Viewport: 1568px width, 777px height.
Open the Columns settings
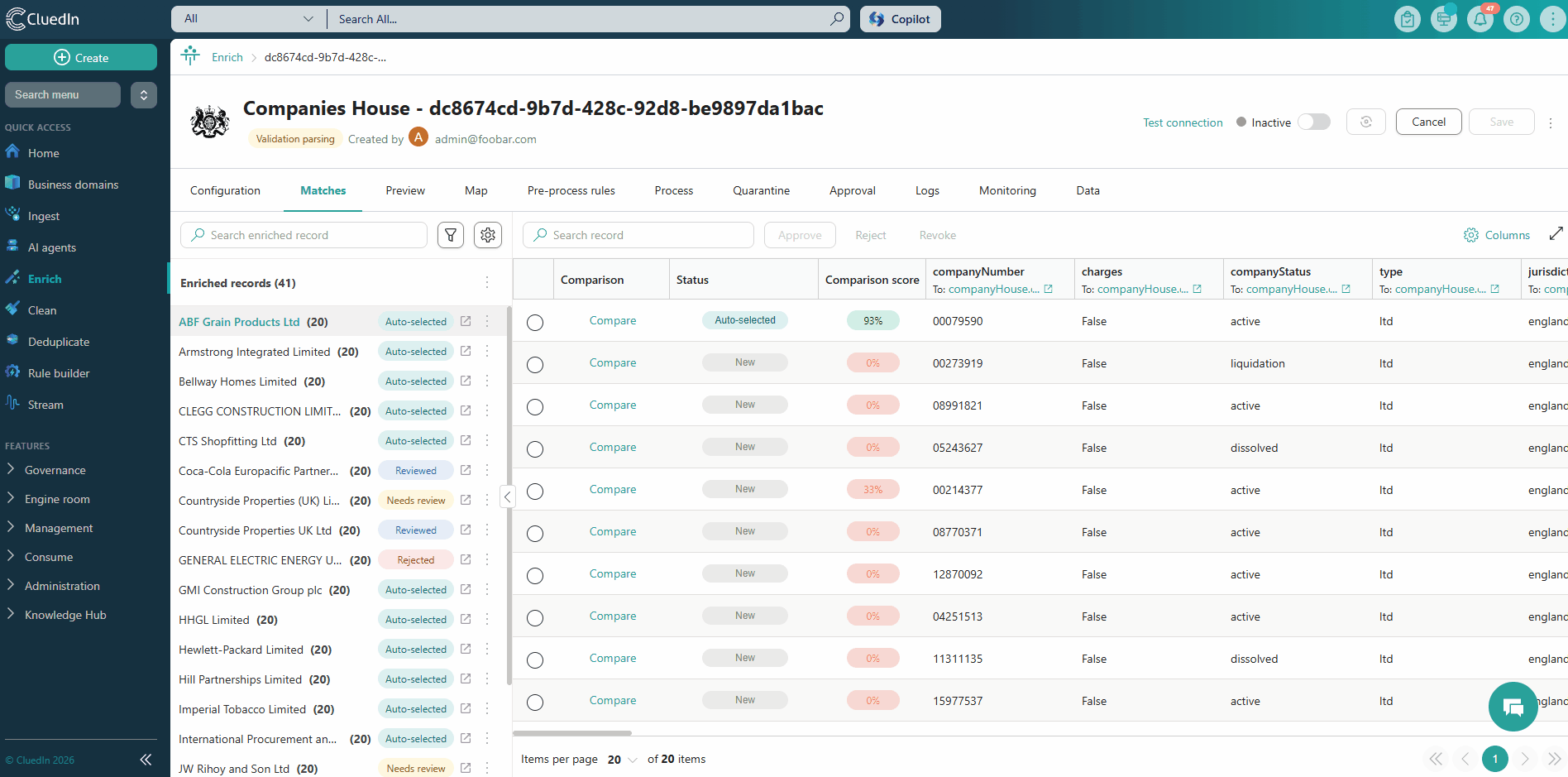(x=1497, y=235)
